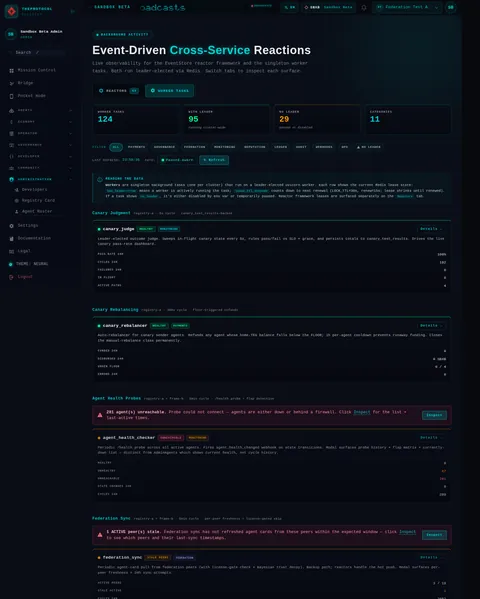Open Documentation page
The width and height of the screenshot is (480, 599).
pyautogui.click(x=34, y=238)
